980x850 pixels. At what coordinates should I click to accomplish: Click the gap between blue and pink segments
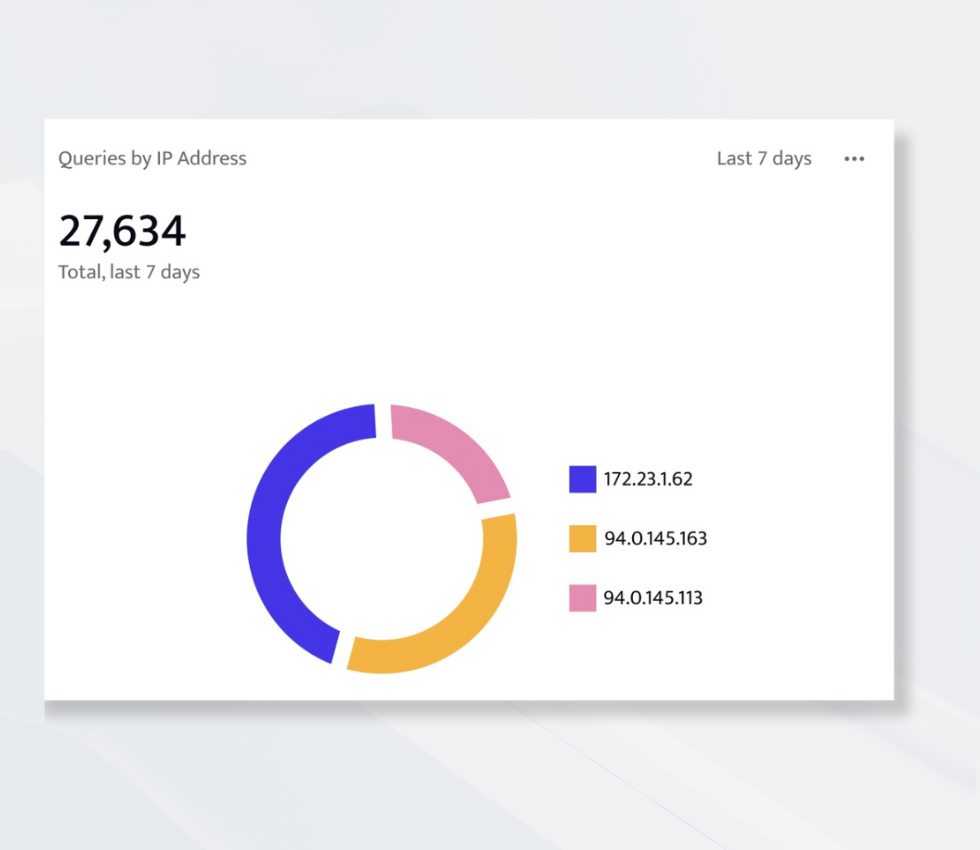coord(383,420)
